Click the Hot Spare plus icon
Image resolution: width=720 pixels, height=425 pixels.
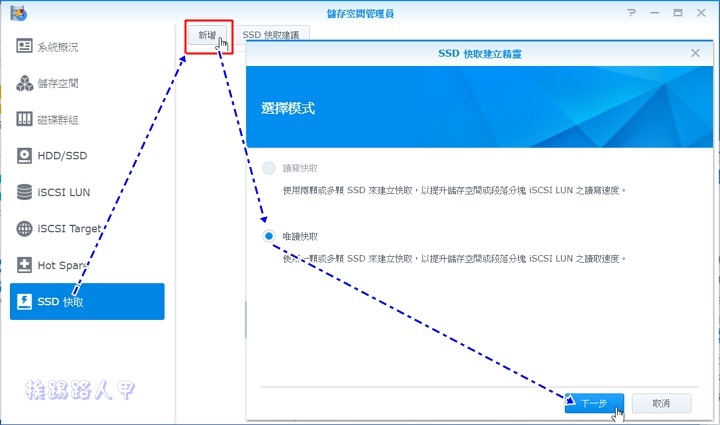point(24,265)
